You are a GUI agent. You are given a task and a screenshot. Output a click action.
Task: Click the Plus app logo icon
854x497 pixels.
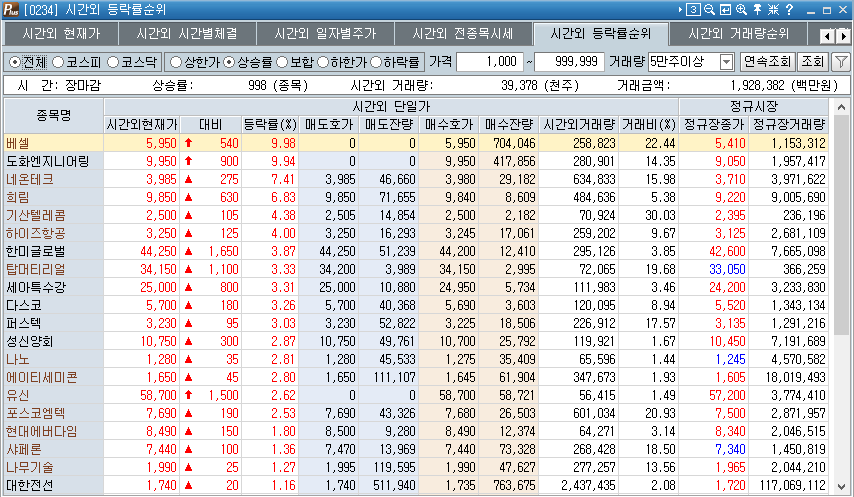[x=11, y=9]
